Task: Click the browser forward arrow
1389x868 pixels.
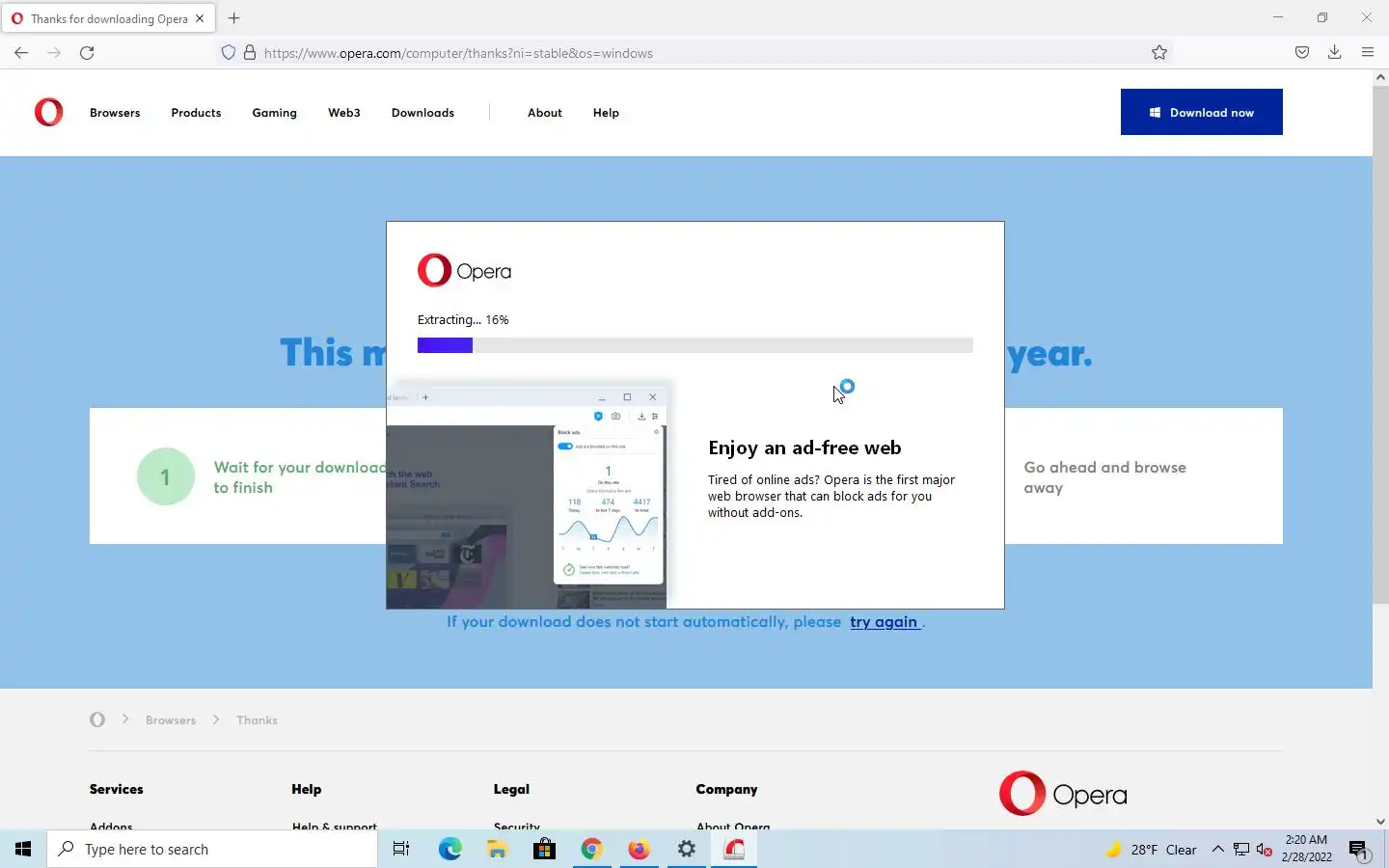Action: [x=54, y=53]
